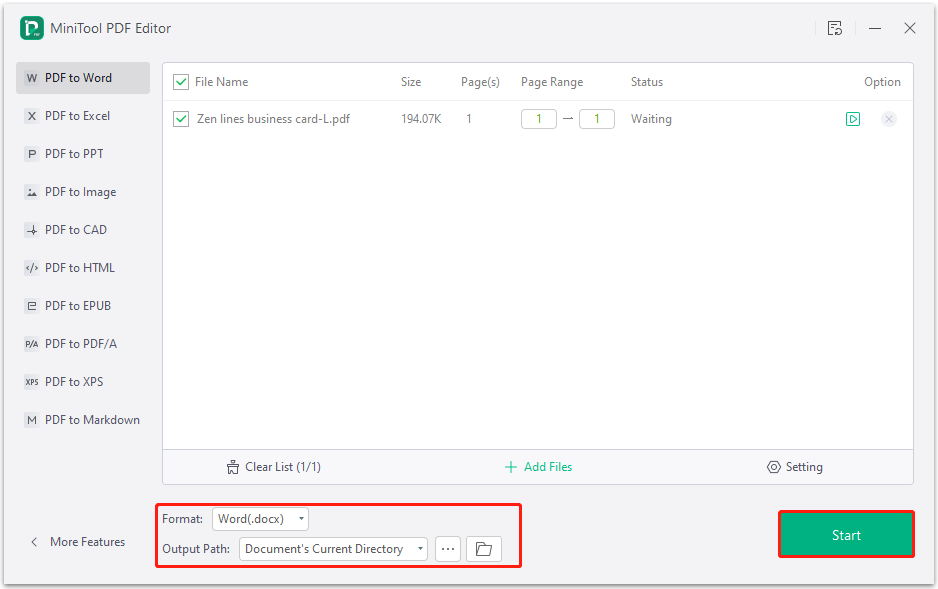Screen dimensions: 938x589
Task: Open the conversion history icon in title bar
Action: 835,28
